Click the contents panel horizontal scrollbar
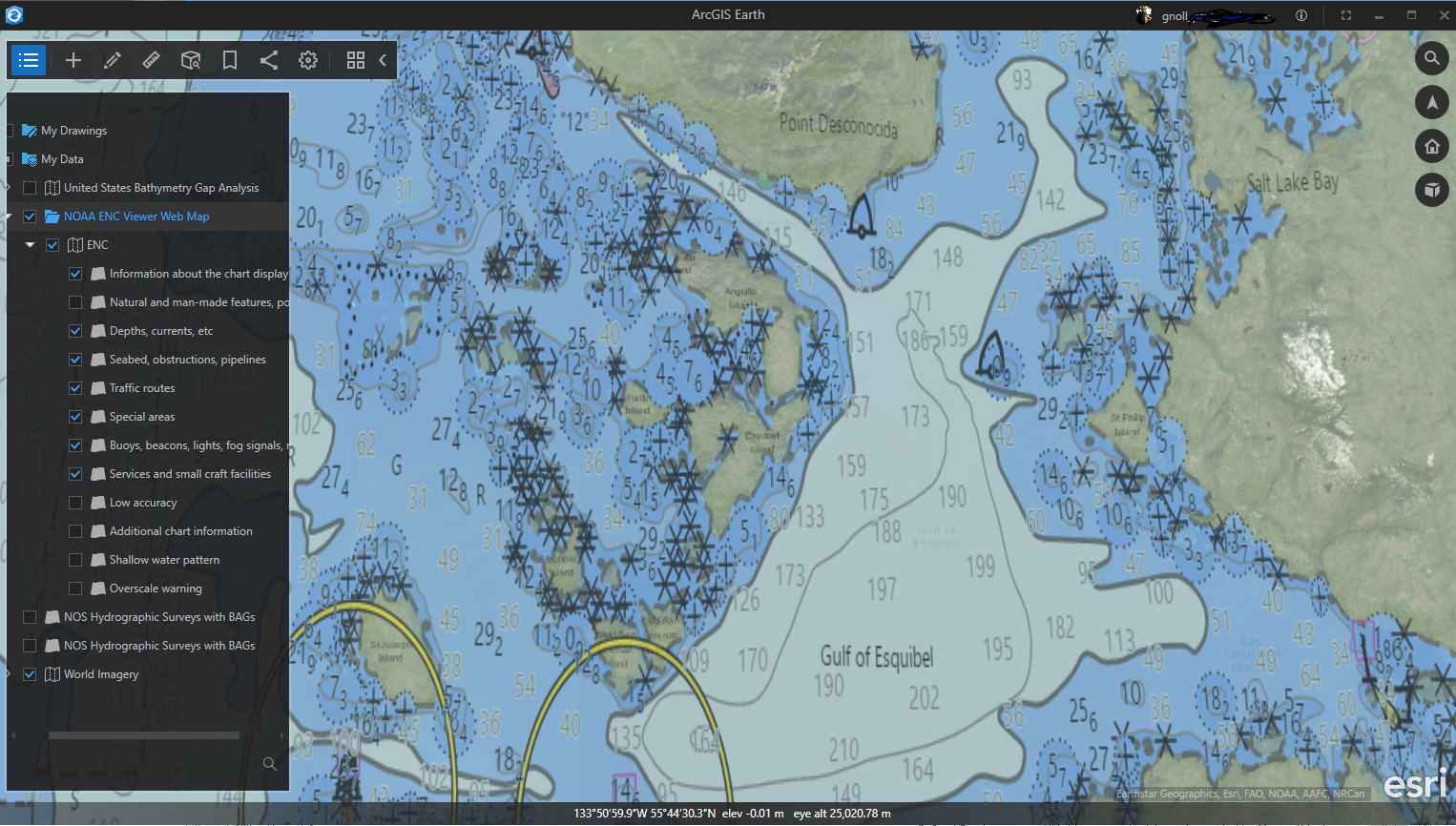 (x=144, y=735)
